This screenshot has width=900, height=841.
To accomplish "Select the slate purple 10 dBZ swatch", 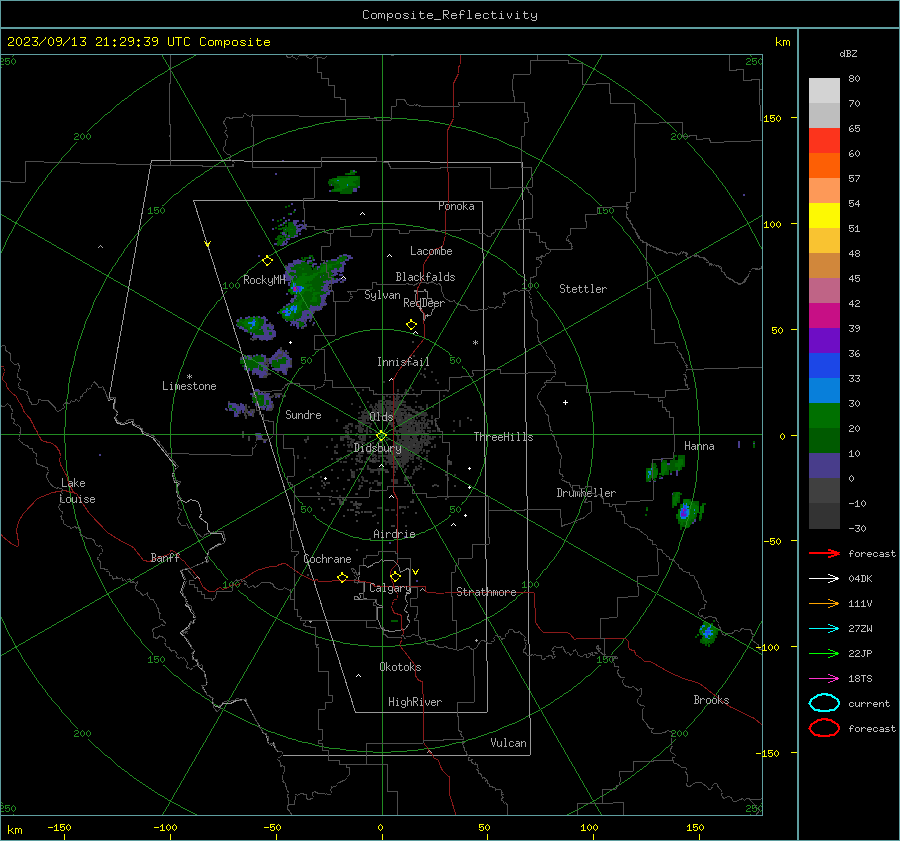I will pyautogui.click(x=824, y=466).
